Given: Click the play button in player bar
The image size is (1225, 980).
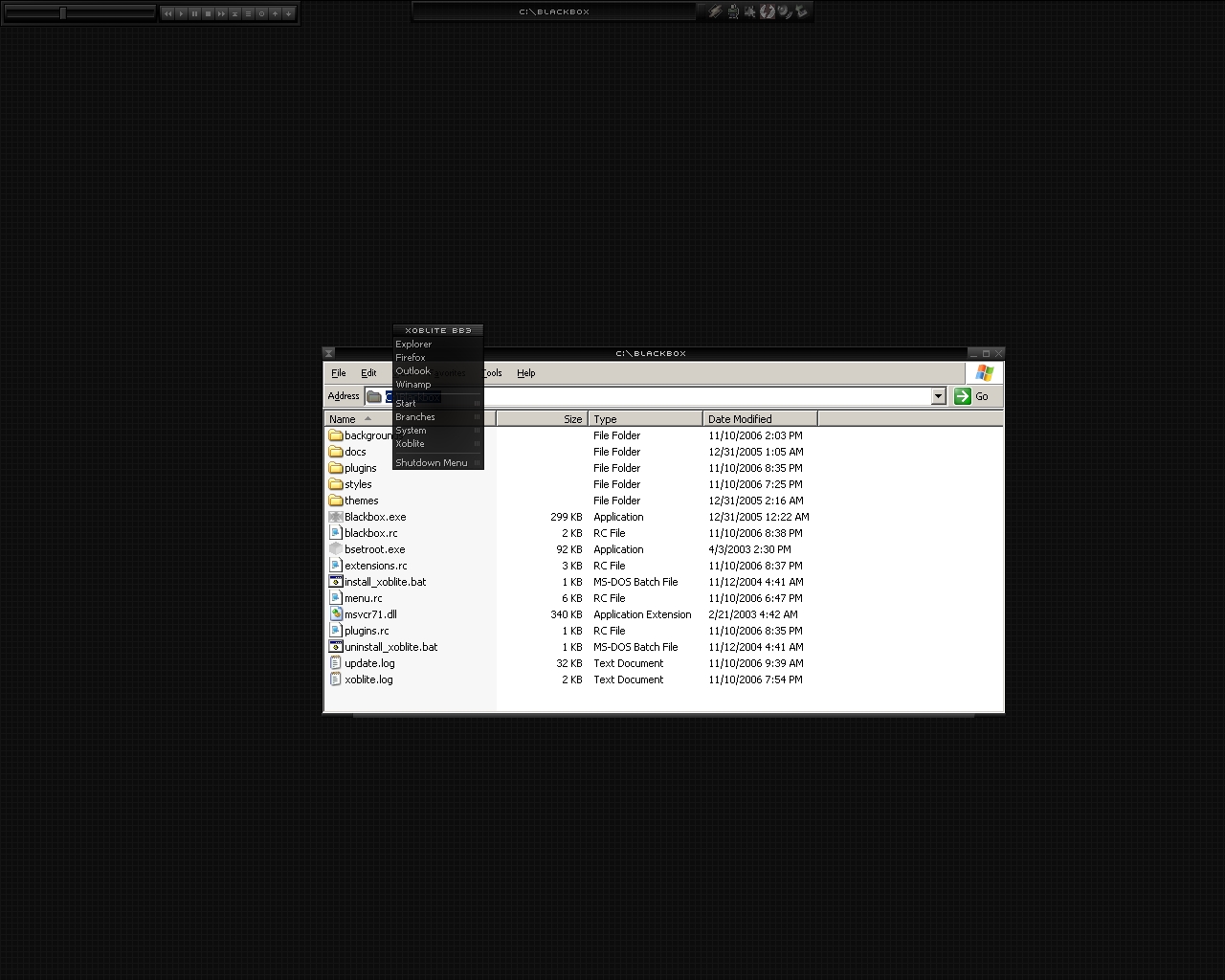Looking at the screenshot, I should 181,13.
